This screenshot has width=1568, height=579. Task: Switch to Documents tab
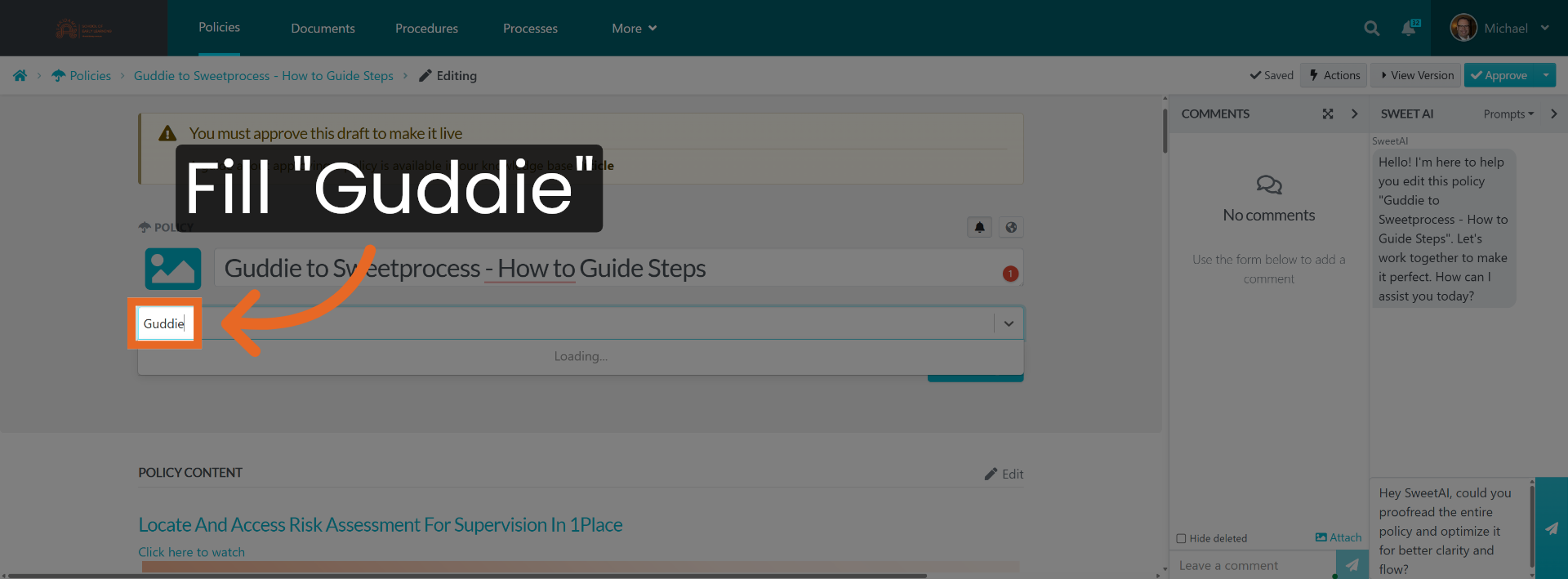(323, 29)
